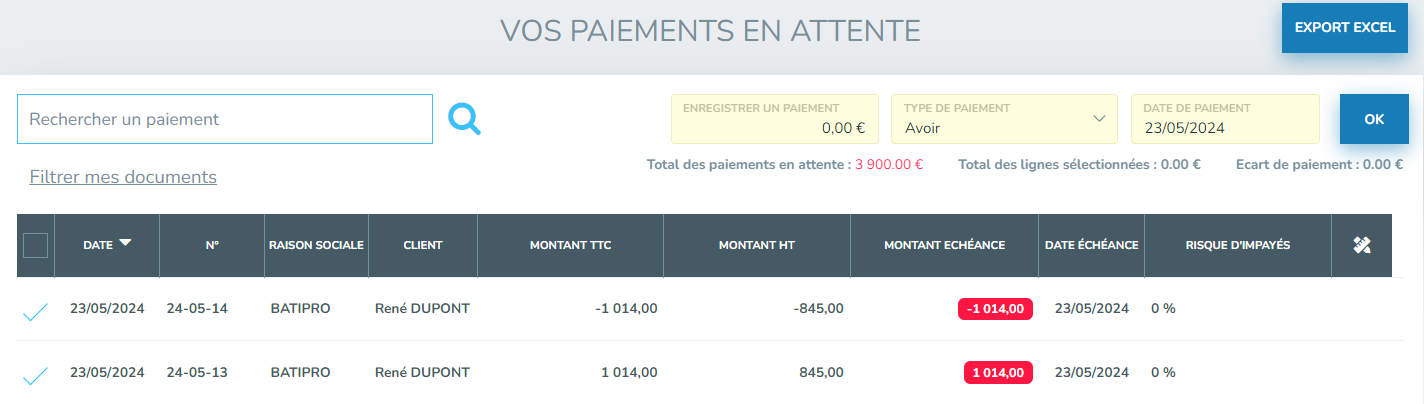The image size is (1424, 404).
Task: Toggle checkmark for invoice 24-05-13
Action: coord(35,377)
